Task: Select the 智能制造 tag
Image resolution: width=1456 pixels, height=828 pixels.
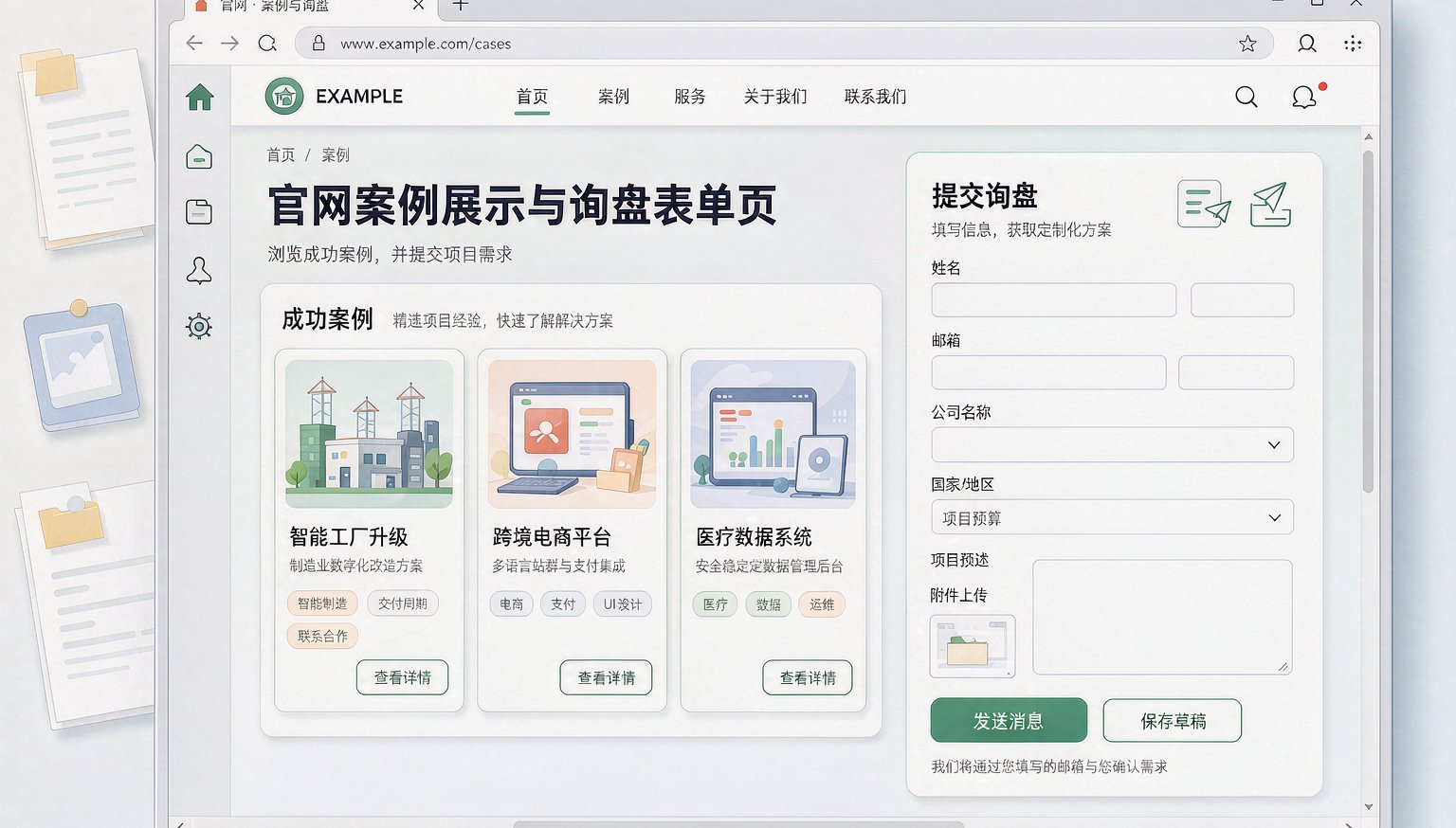Action: point(322,603)
